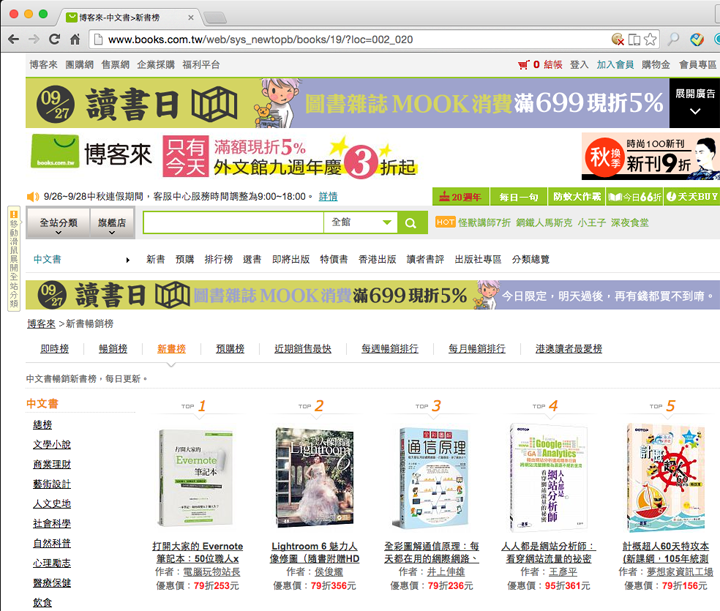Open the 天天BUY promo tab
Viewport: 720px width, 611px height.
coord(692,197)
